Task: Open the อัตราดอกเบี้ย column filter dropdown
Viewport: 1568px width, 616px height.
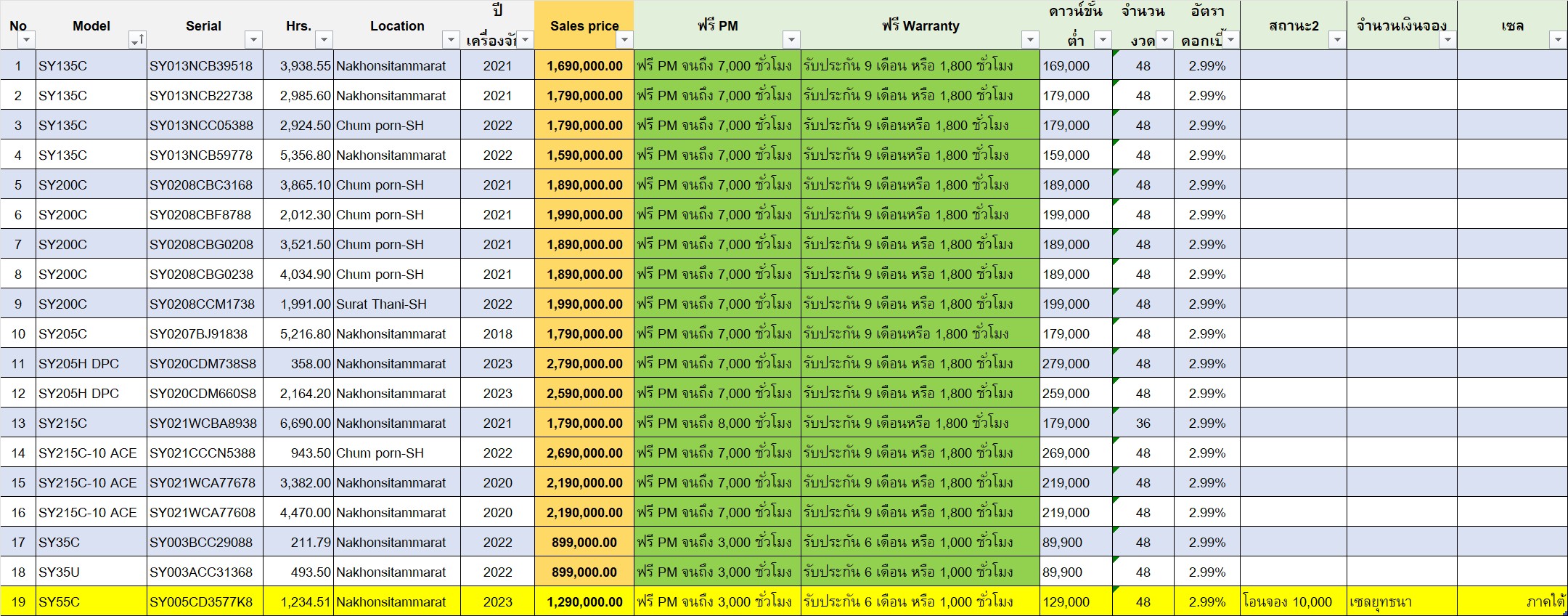Action: [1230, 40]
